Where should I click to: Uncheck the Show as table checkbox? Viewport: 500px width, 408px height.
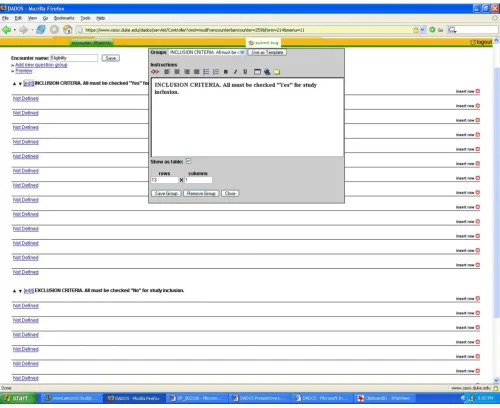(189, 161)
